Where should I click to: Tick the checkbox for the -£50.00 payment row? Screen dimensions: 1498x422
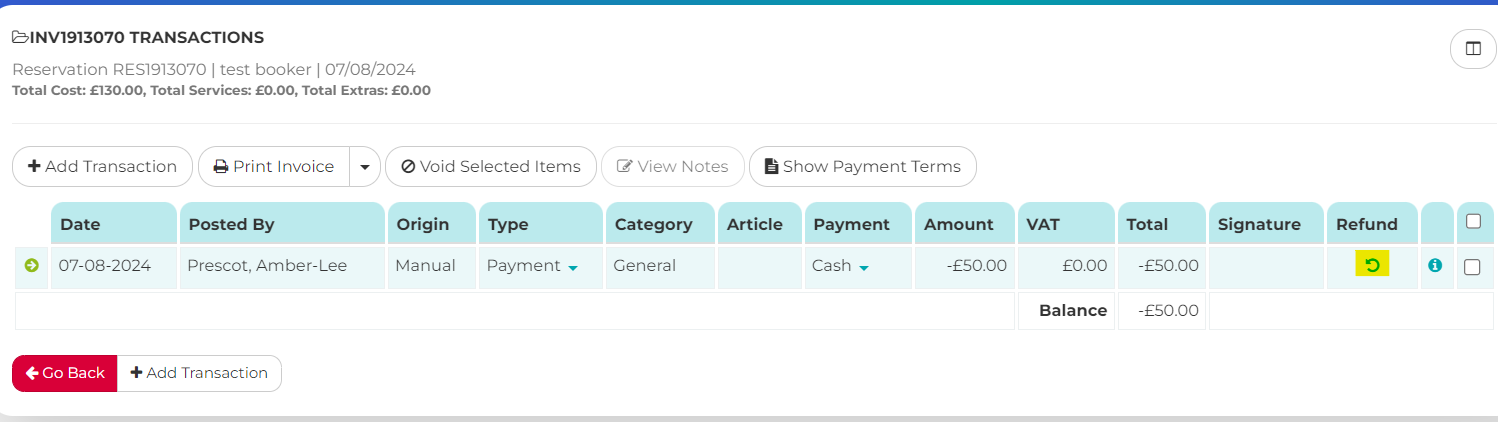[1472, 267]
